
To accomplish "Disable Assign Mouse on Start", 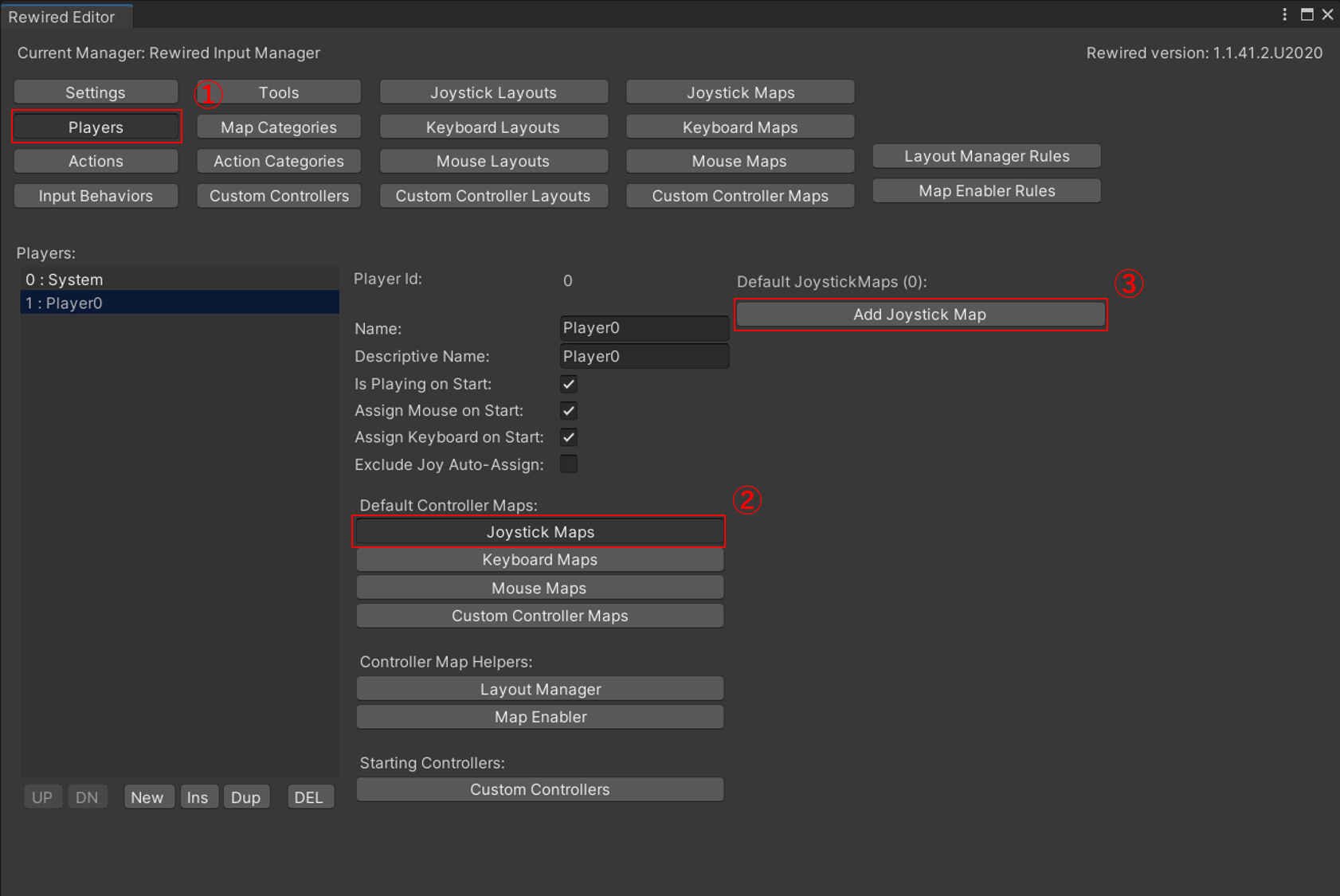I will tap(568, 410).
